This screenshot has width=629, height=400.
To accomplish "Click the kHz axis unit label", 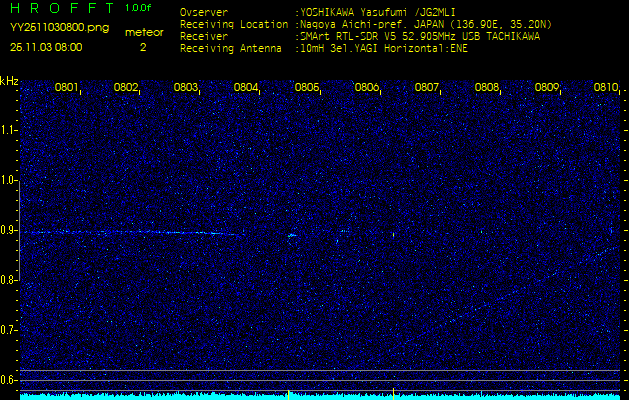I will pyautogui.click(x=9, y=80).
